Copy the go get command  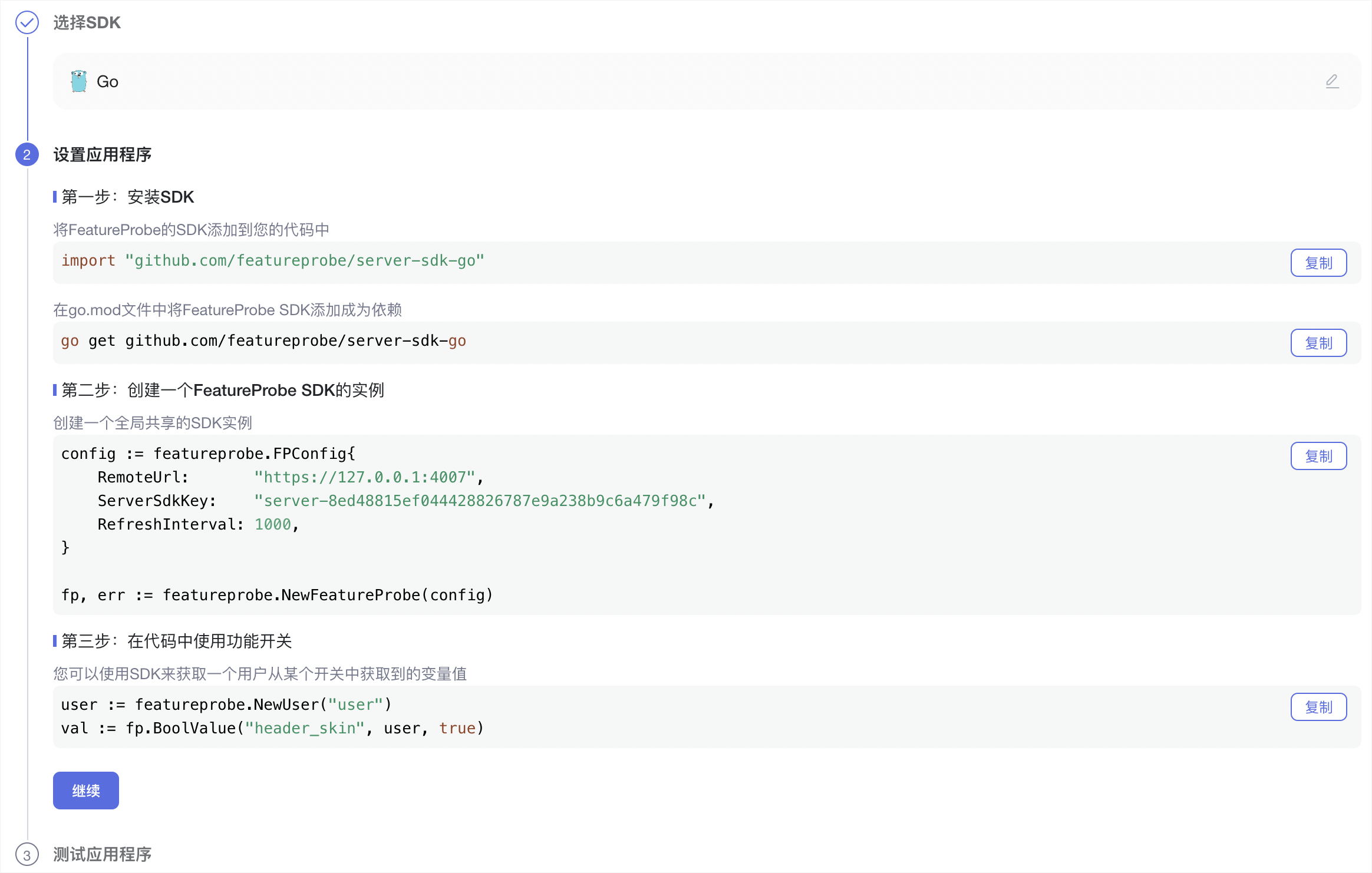[1318, 343]
